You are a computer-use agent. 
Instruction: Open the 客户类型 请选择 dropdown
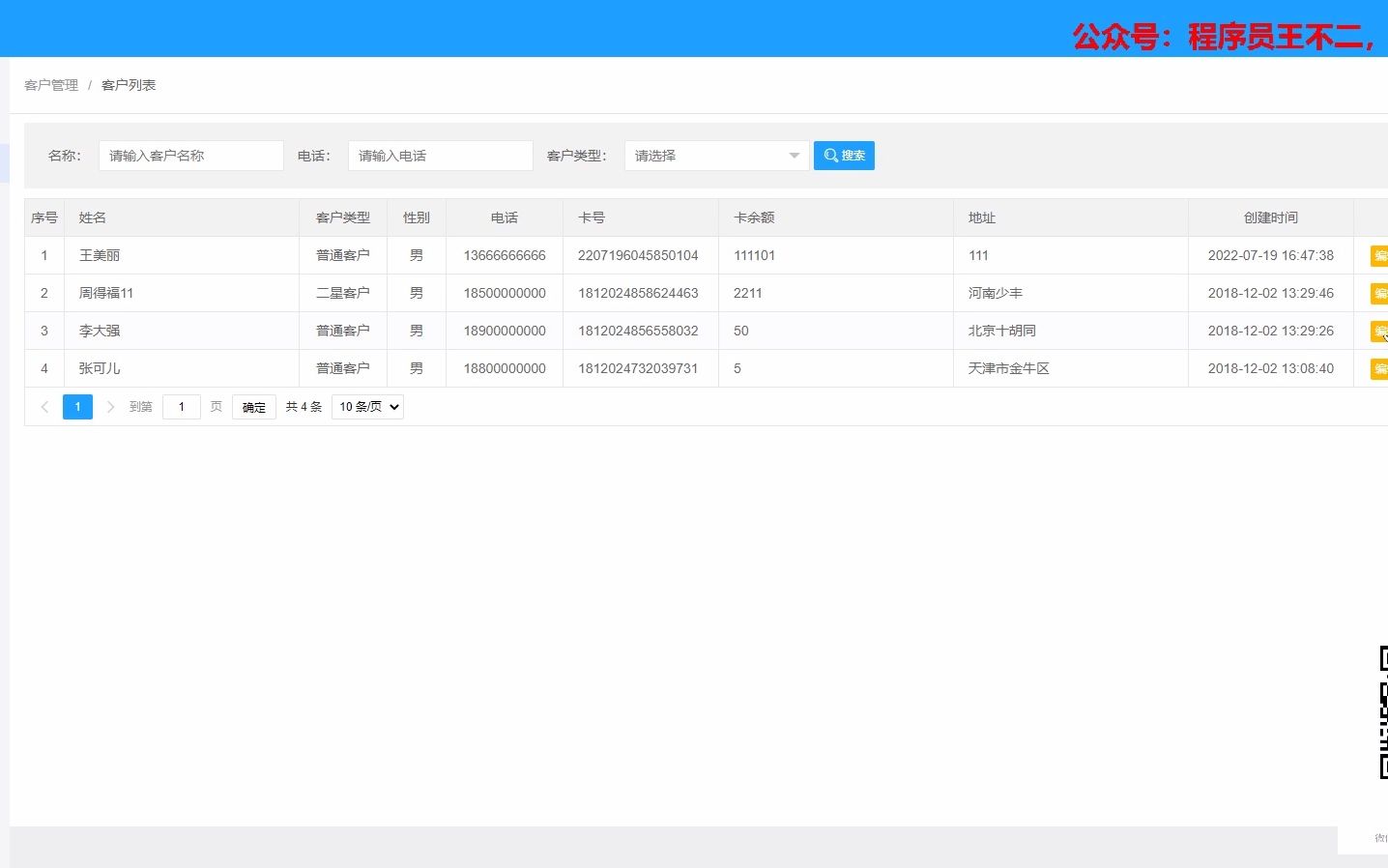[x=717, y=156]
